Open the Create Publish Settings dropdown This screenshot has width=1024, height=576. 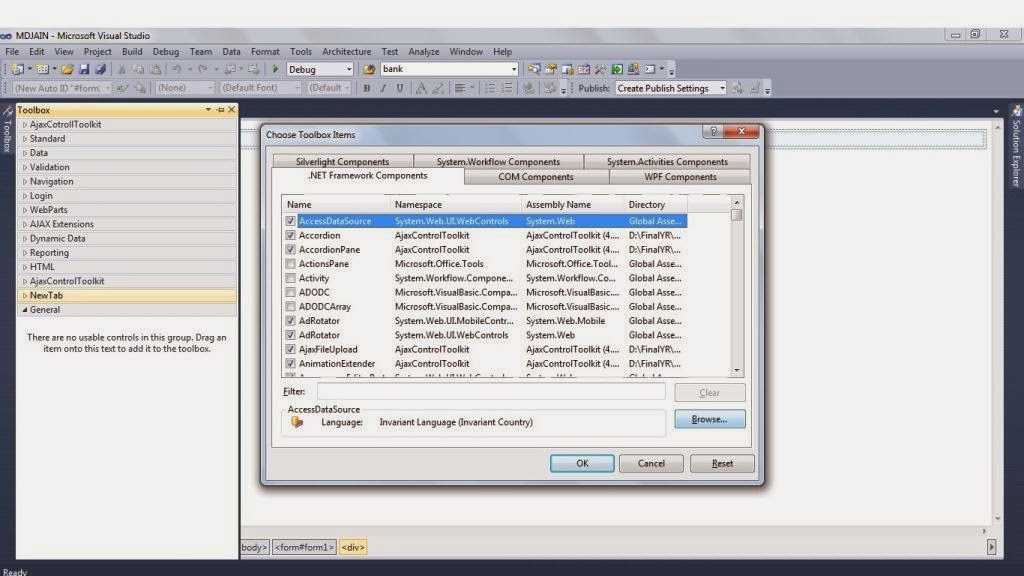[x=722, y=88]
